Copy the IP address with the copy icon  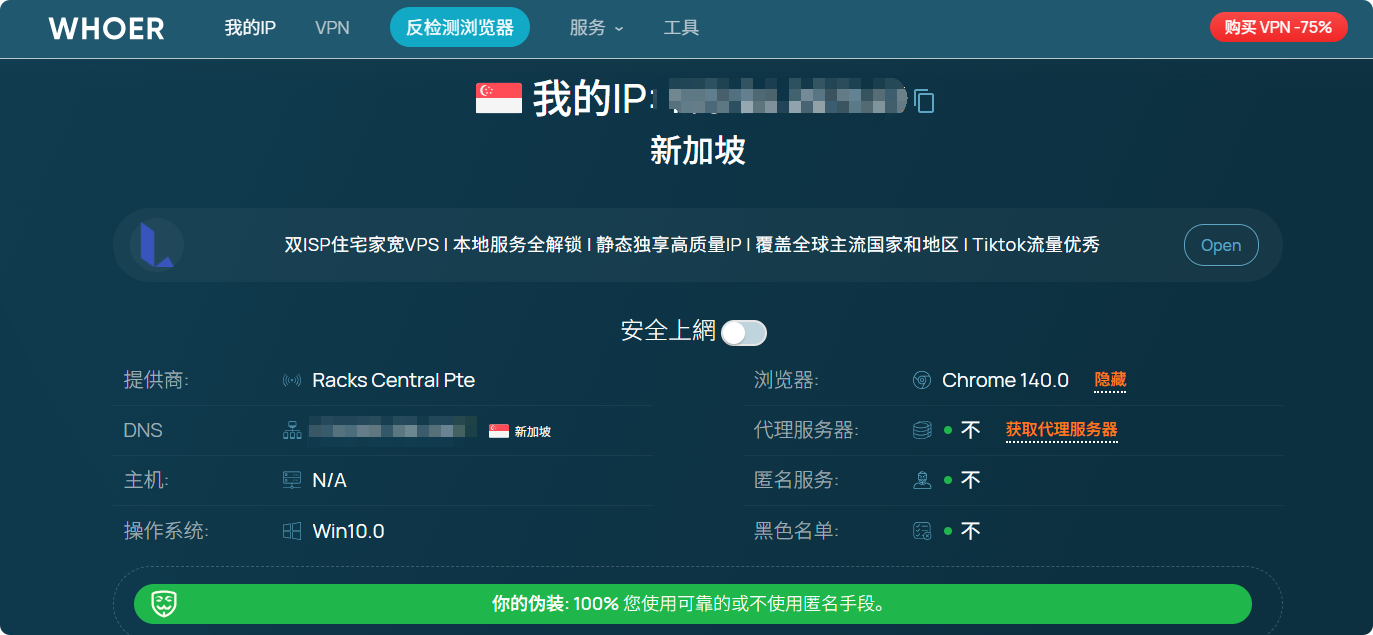pos(925,101)
